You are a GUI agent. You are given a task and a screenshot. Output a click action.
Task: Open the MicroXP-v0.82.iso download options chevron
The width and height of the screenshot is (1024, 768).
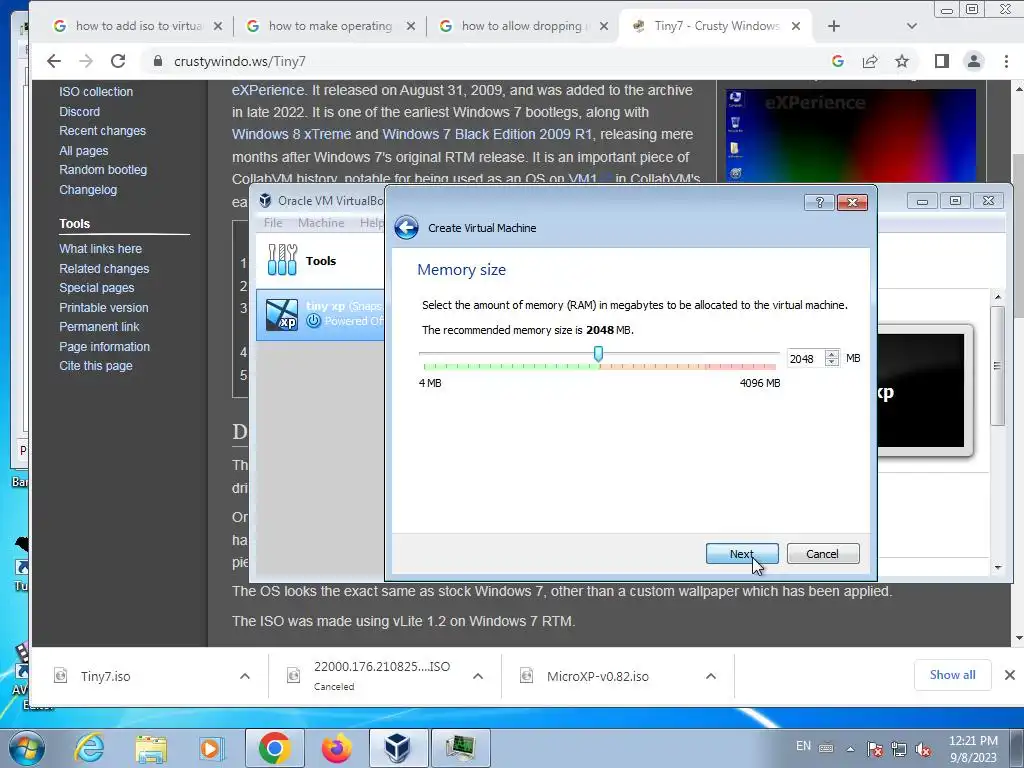(x=711, y=677)
